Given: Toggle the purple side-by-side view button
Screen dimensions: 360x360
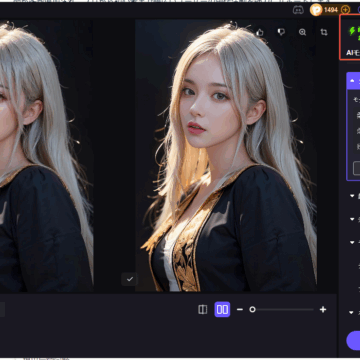Looking at the screenshot, I should click(x=222, y=309).
